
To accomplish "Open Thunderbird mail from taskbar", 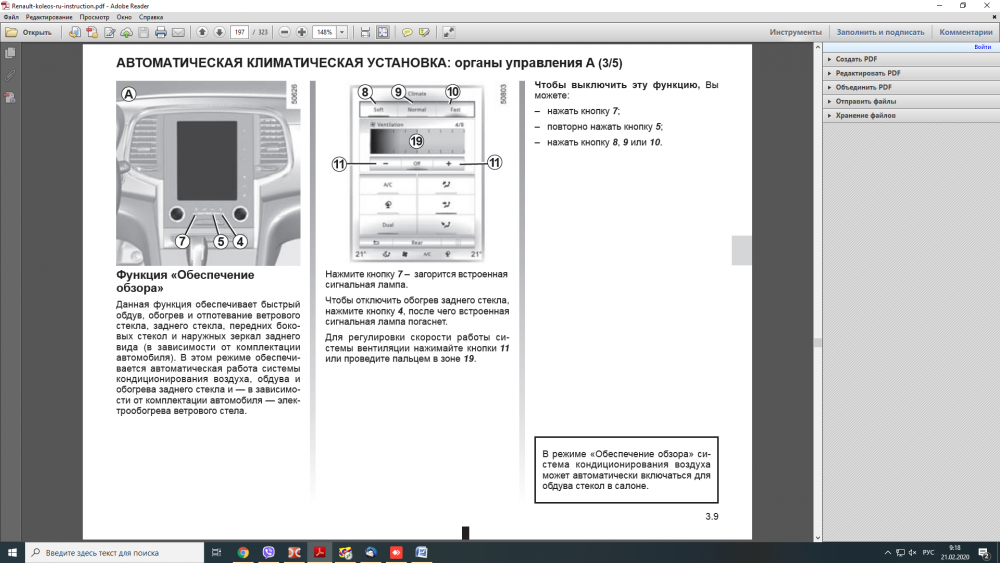I will [x=371, y=552].
